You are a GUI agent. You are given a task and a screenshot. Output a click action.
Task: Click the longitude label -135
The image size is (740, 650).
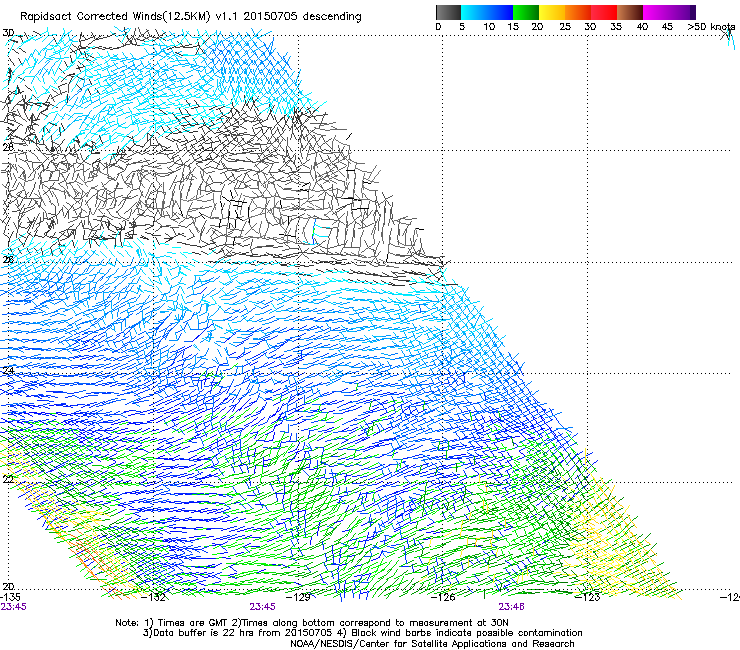click(10, 597)
